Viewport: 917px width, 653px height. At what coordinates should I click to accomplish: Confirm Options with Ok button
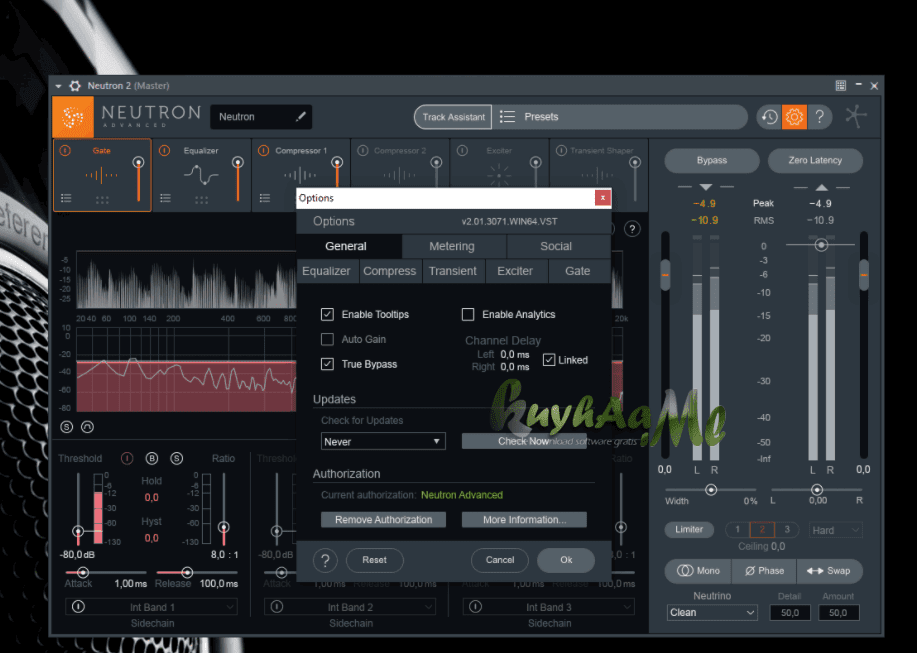tap(566, 560)
